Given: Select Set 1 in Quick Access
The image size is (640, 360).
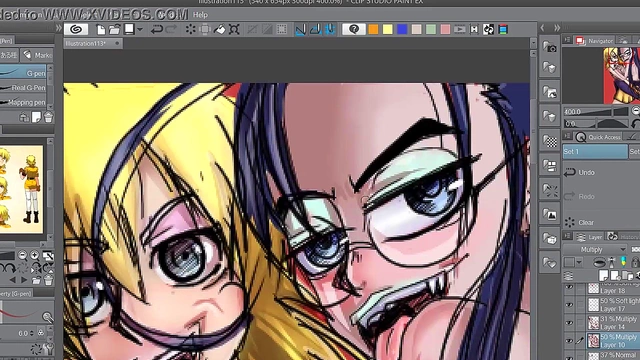Looking at the screenshot, I should [595, 151].
